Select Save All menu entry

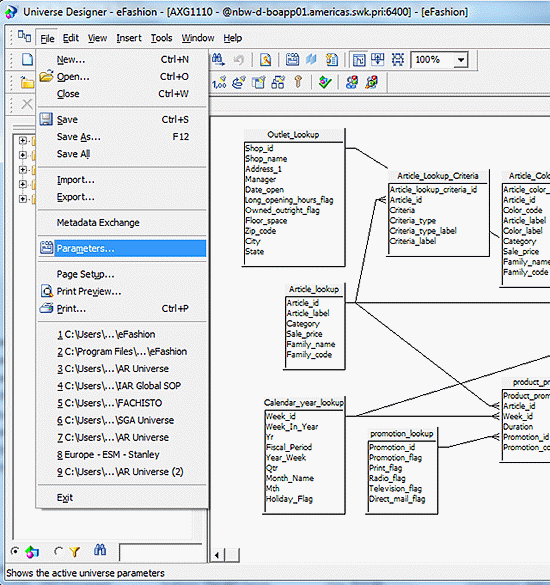pos(122,154)
